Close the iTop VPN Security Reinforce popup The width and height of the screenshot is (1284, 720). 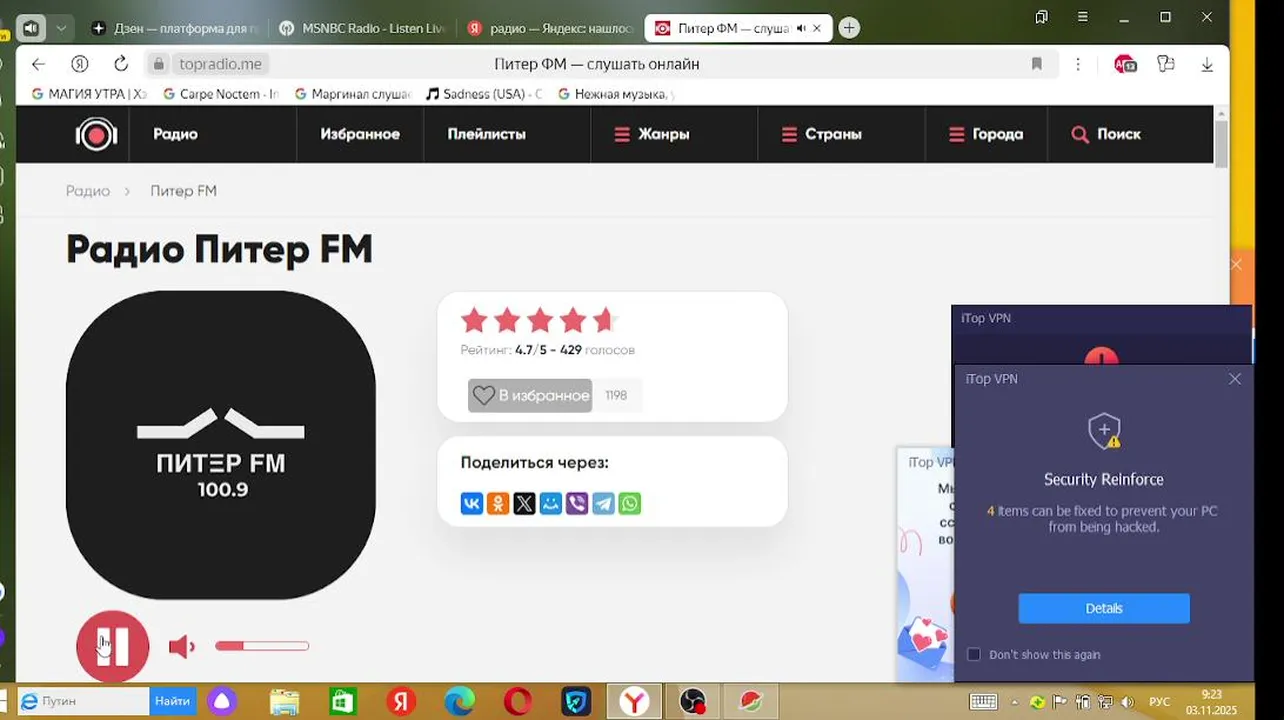pyautogui.click(x=1235, y=379)
